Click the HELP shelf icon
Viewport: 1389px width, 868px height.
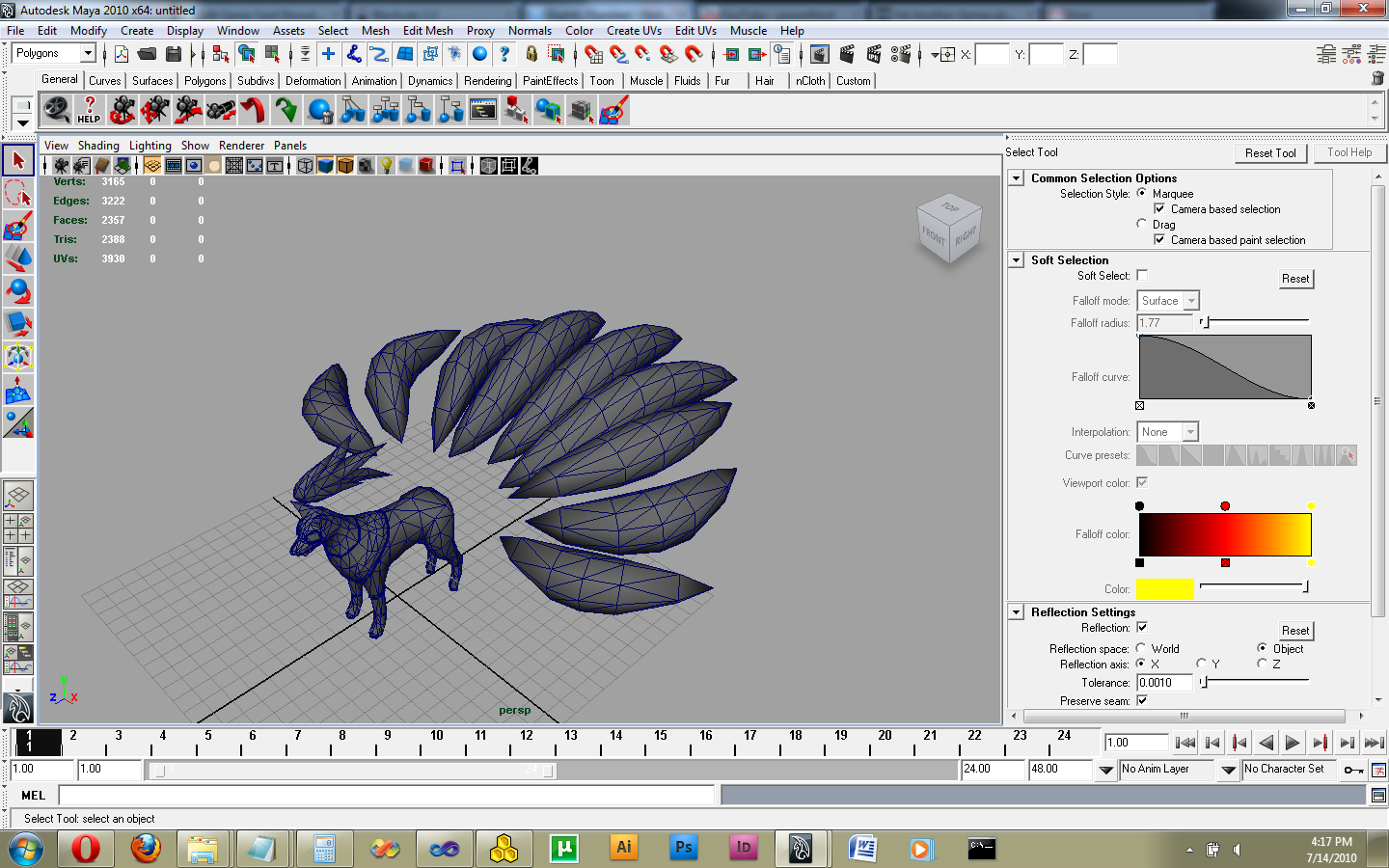pos(89,110)
